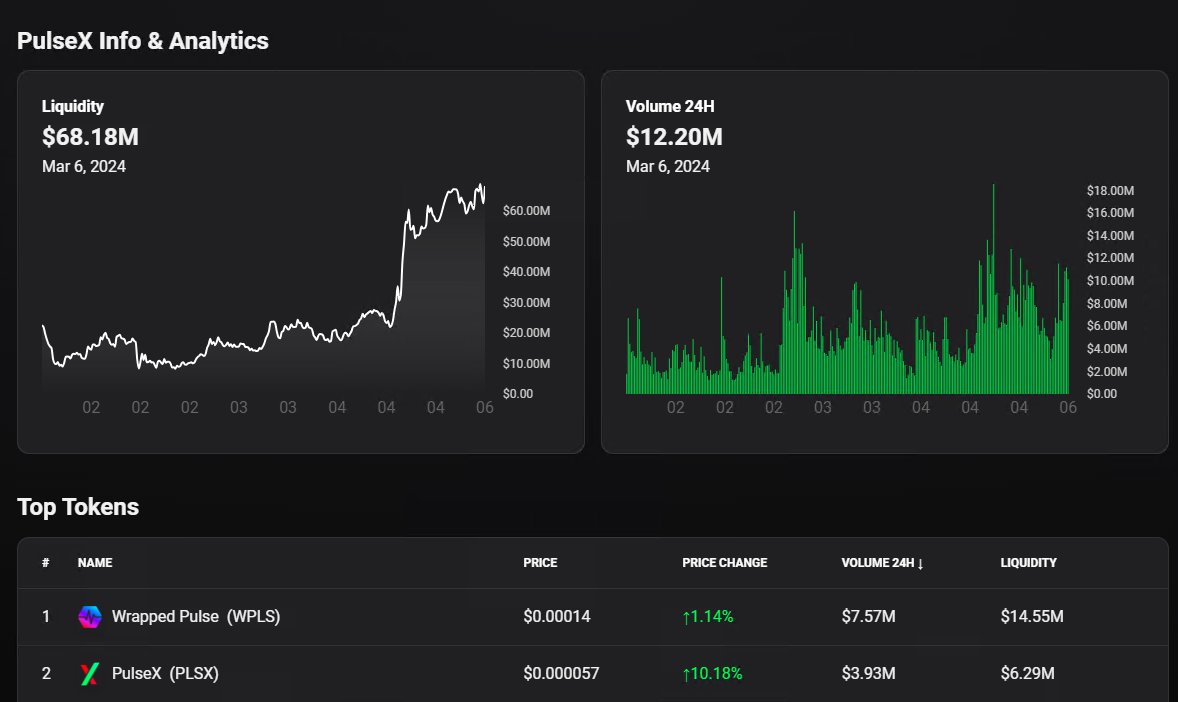Click the $18.00M volume axis label
The image size is (1178, 702).
pos(1110,191)
